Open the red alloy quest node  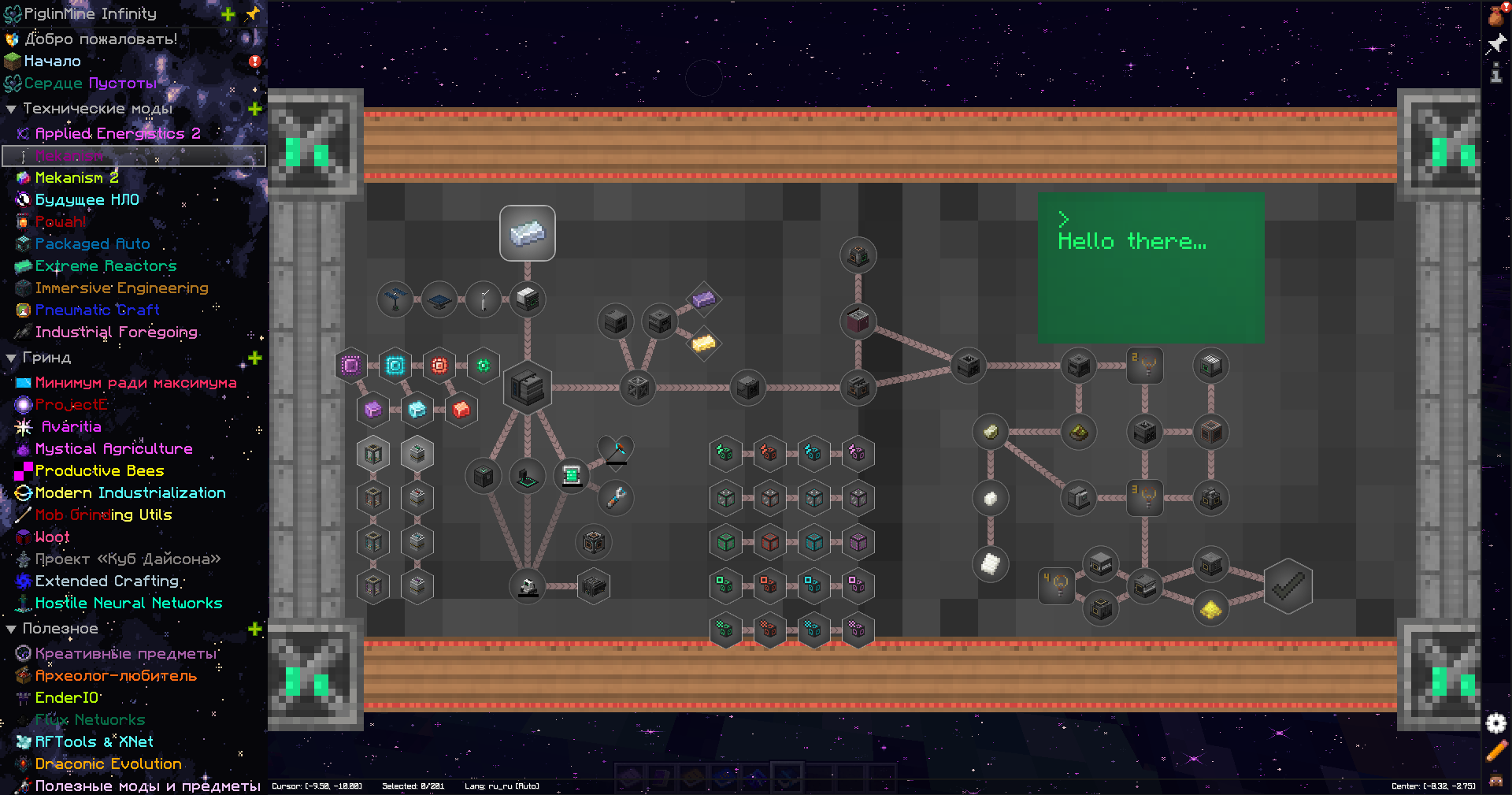pyautogui.click(x=461, y=410)
